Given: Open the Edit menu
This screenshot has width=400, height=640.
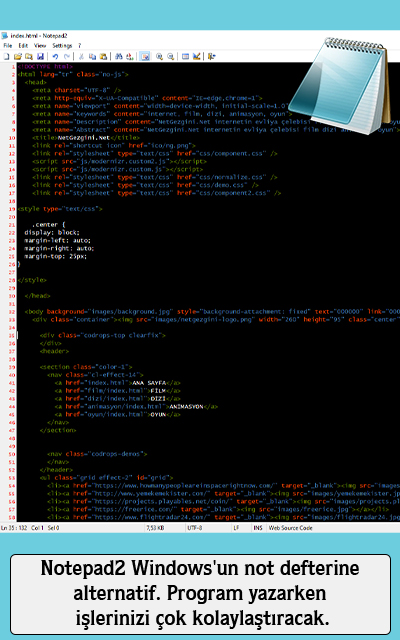Looking at the screenshot, I should (x=23, y=46).
